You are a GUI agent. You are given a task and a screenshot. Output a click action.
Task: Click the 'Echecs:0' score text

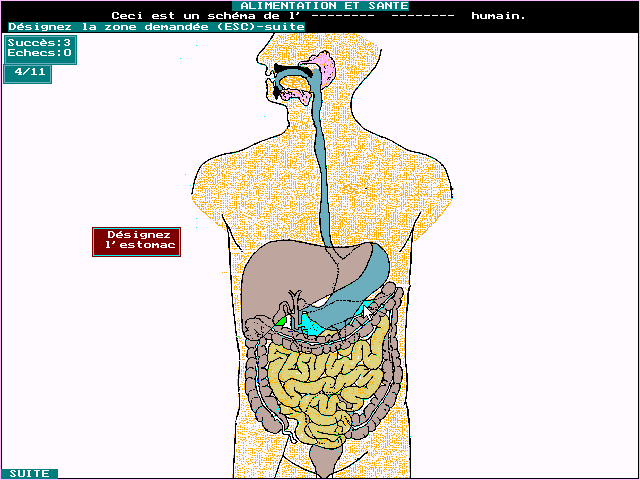click(40, 53)
